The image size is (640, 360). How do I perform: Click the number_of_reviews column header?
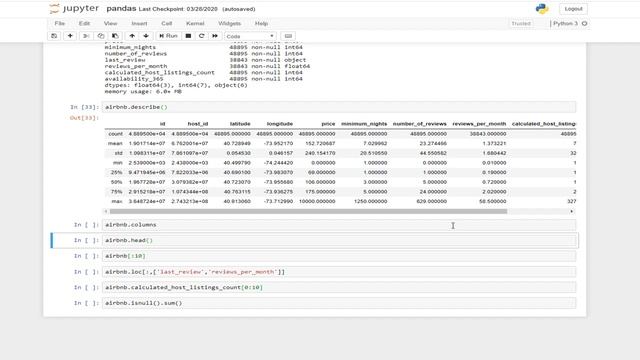[420, 124]
